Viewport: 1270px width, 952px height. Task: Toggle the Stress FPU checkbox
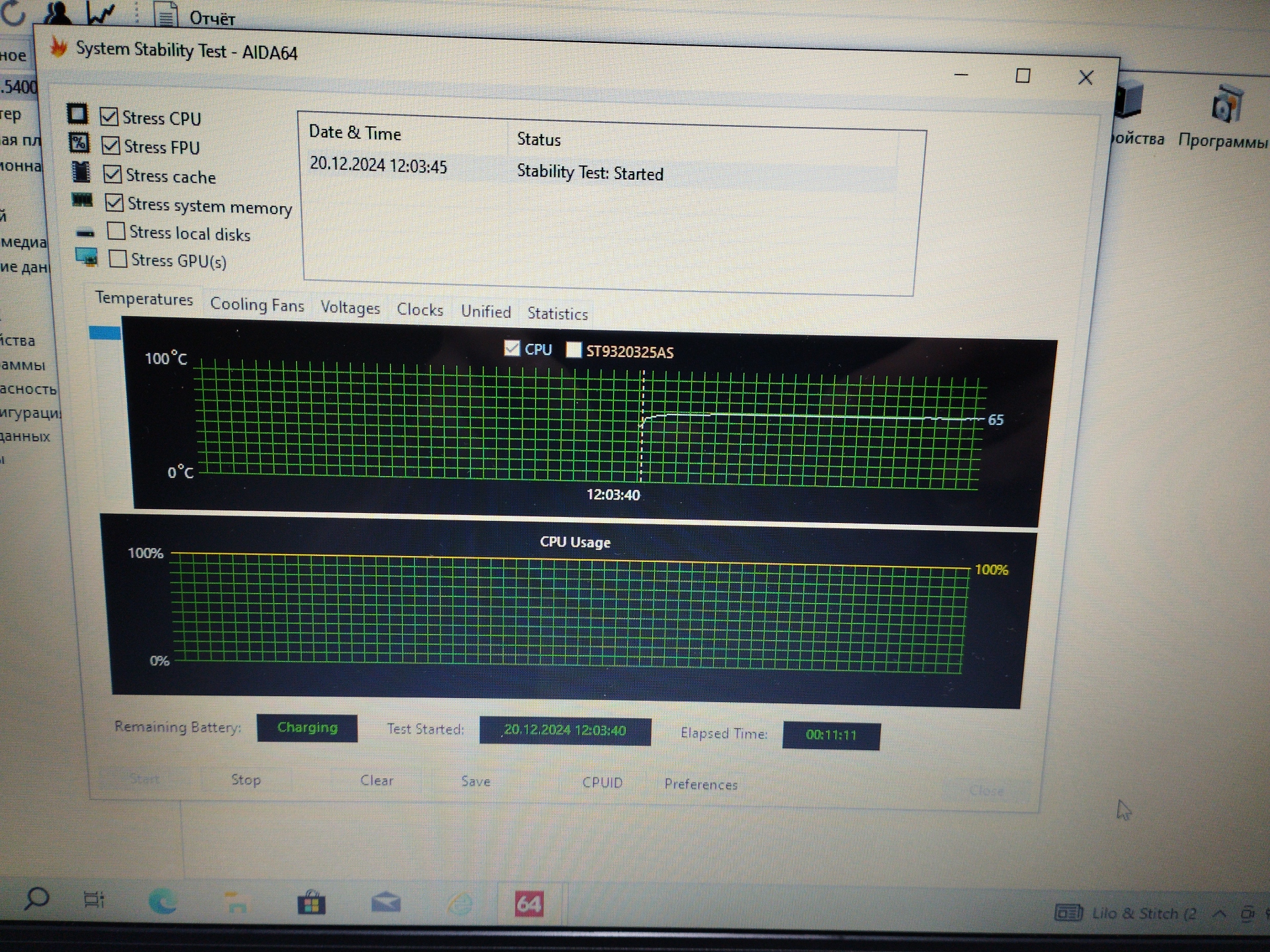click(110, 145)
